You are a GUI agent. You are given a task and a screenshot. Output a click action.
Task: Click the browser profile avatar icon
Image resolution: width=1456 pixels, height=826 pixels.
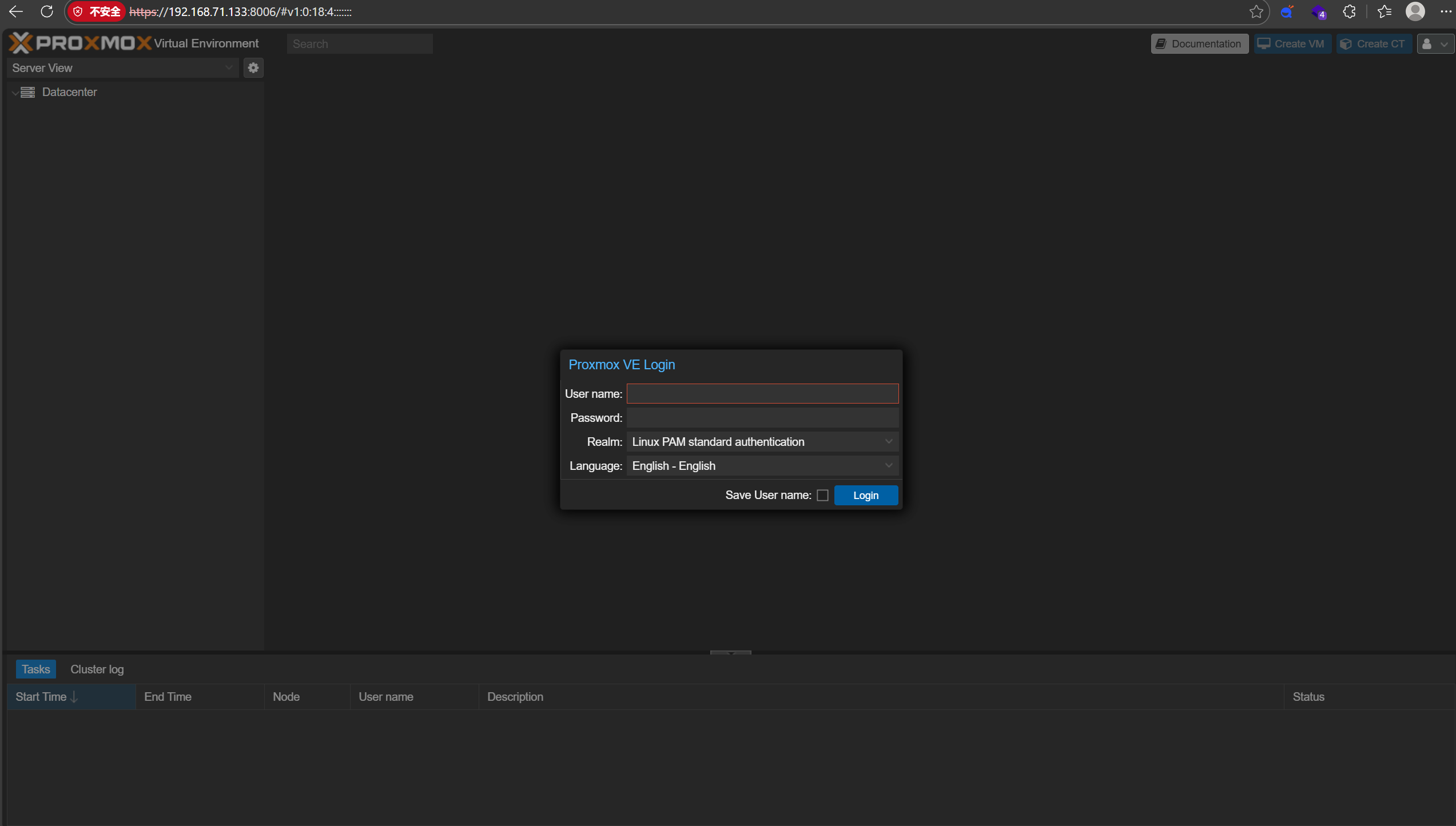[x=1415, y=11]
